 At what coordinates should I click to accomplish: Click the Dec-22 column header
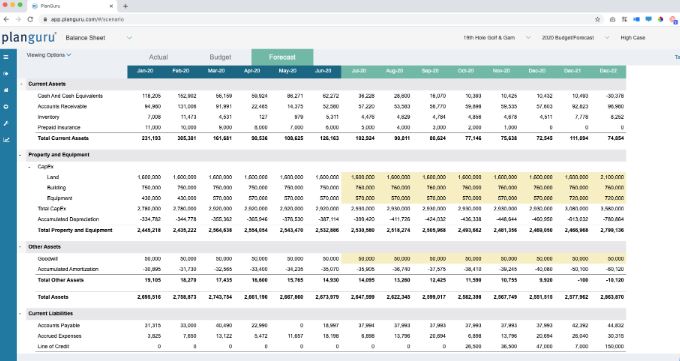click(608, 71)
